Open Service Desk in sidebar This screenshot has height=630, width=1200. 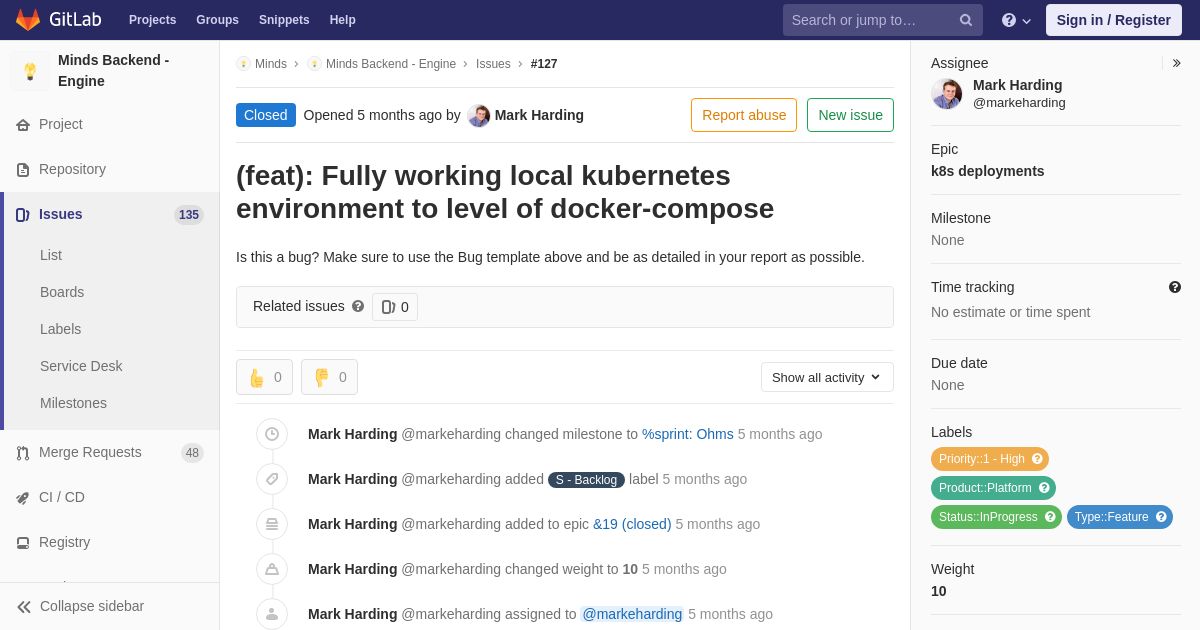(81, 366)
